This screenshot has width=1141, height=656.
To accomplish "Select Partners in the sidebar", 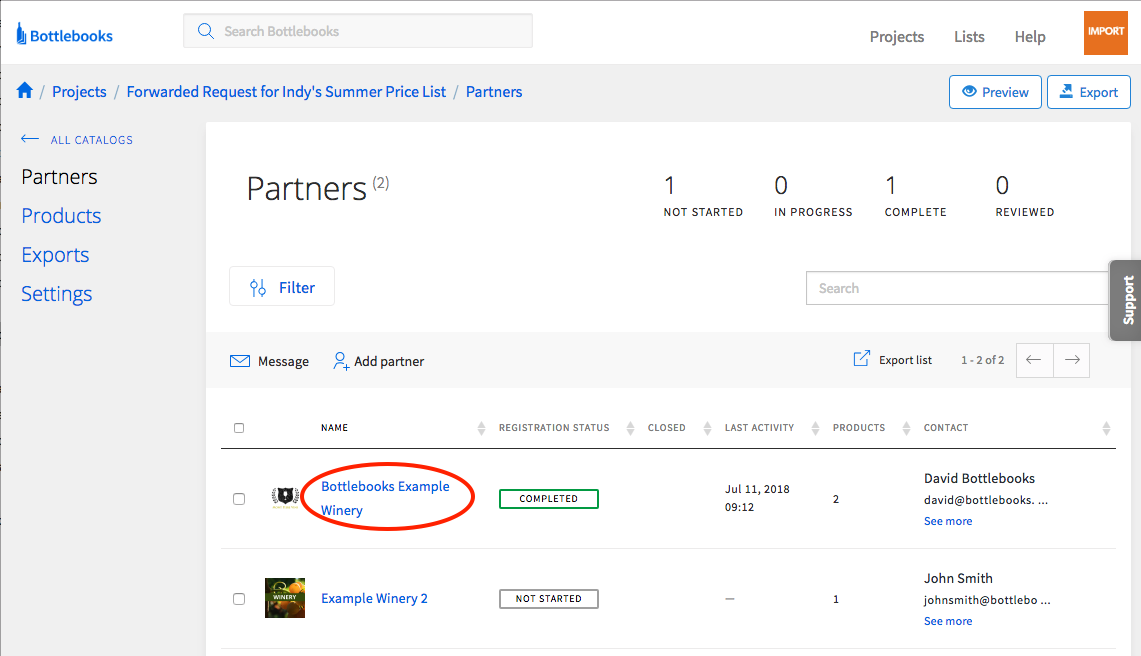I will (x=59, y=177).
